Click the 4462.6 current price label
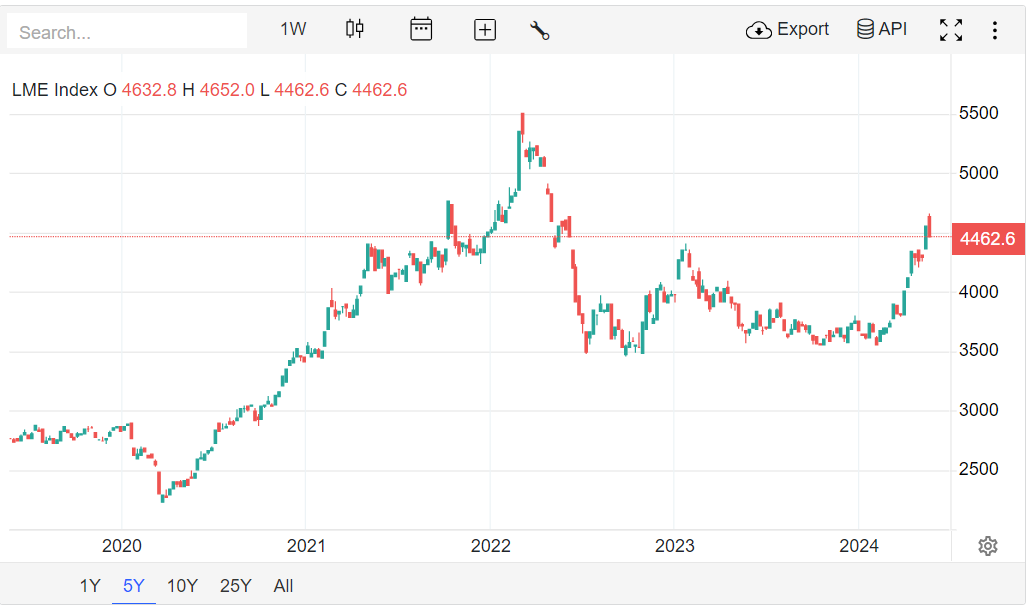This screenshot has width=1028, height=606. pyautogui.click(x=987, y=238)
